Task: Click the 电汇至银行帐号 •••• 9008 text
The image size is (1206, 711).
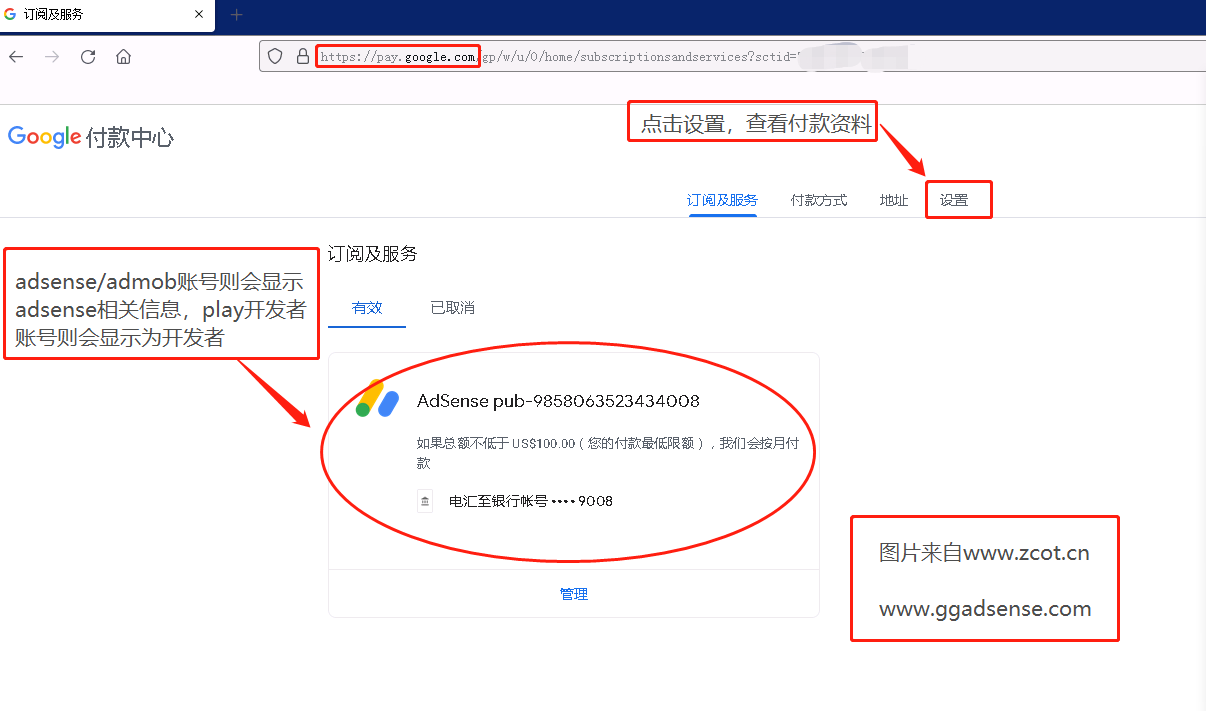Action: [531, 501]
